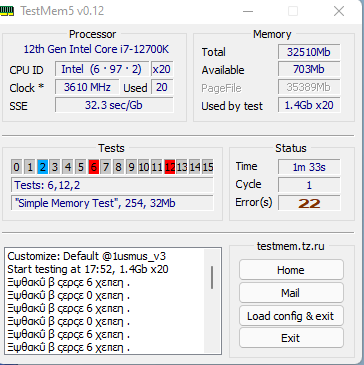Screen dimensions: 364x365
Task: Select the red test box 6
Action: [93, 167]
